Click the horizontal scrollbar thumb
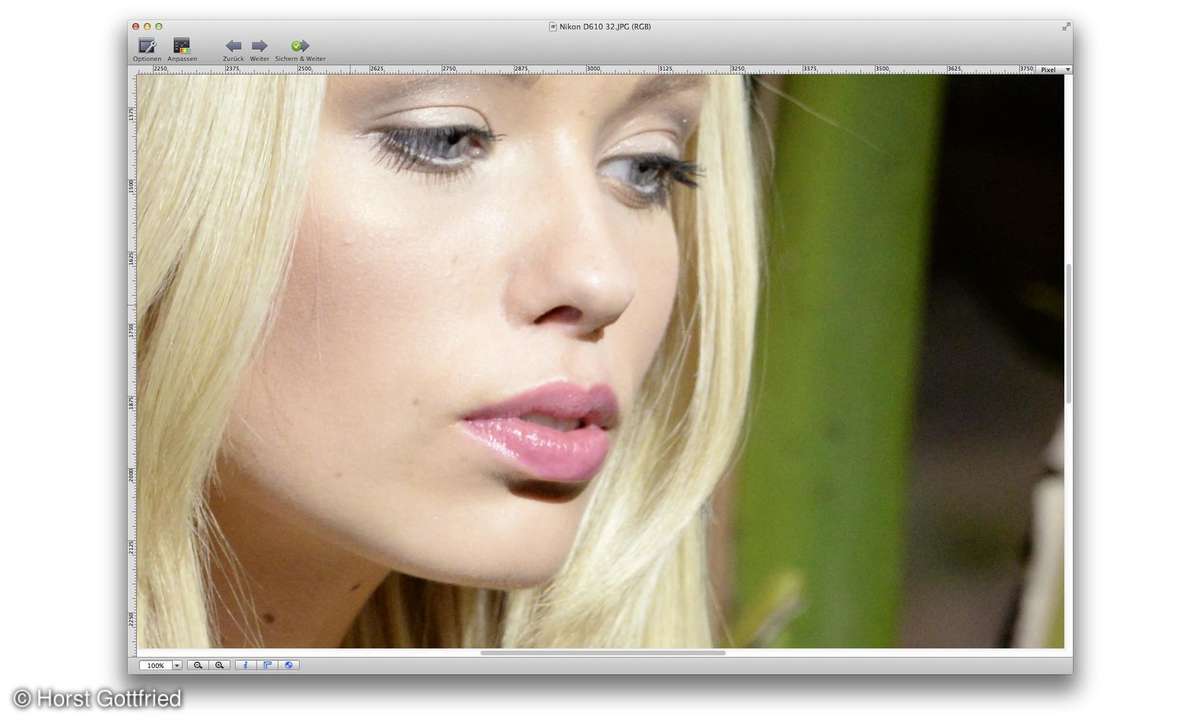Viewport: 1200px width, 720px height. coord(603,653)
